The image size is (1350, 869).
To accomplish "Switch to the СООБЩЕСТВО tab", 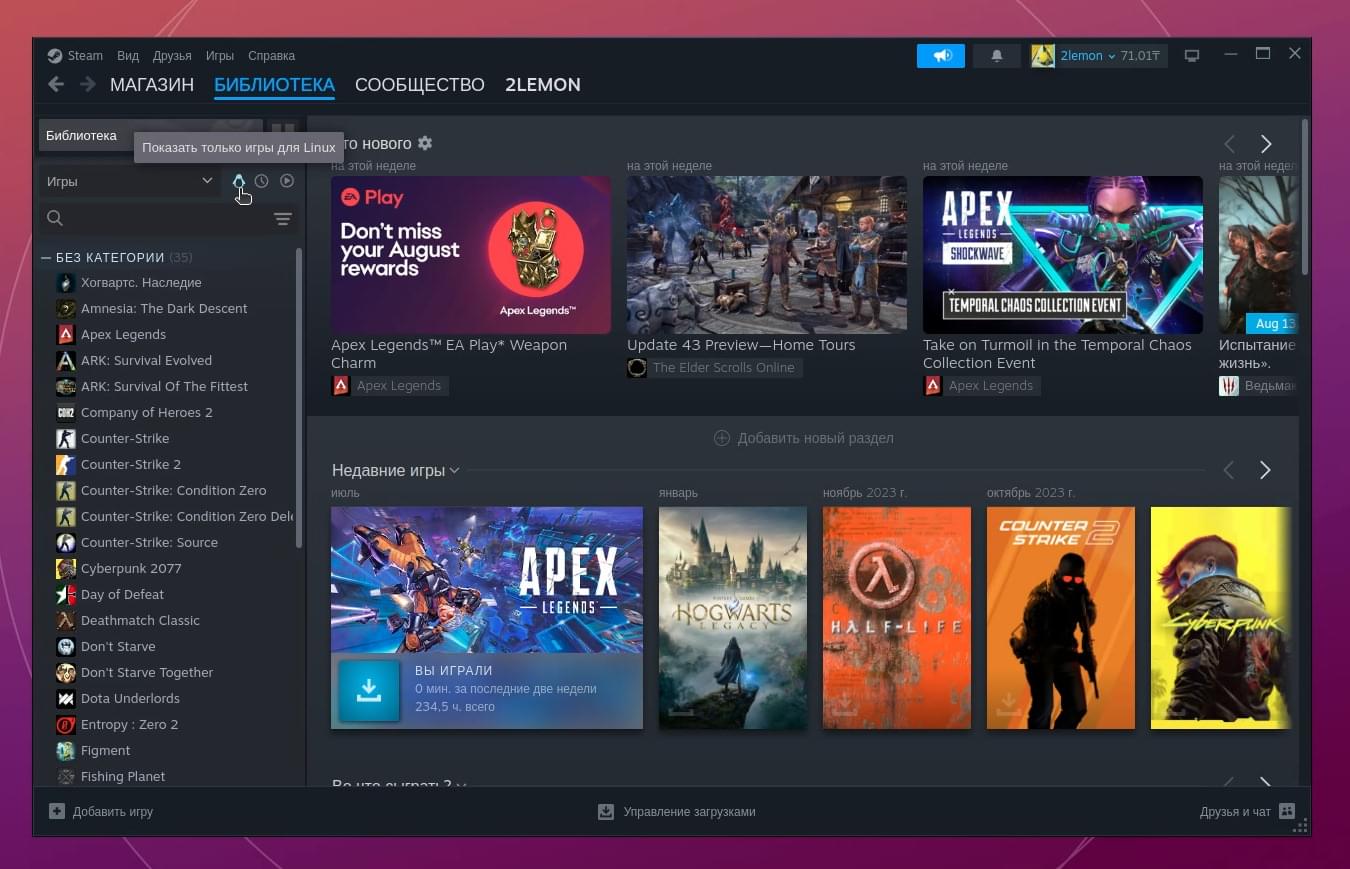I will click(x=420, y=85).
